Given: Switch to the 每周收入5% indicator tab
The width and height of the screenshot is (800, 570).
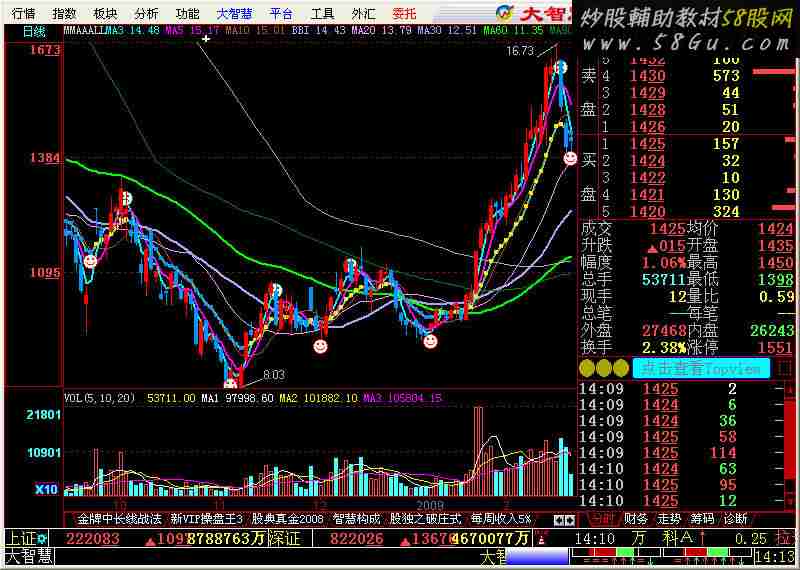Looking at the screenshot, I should [x=501, y=519].
